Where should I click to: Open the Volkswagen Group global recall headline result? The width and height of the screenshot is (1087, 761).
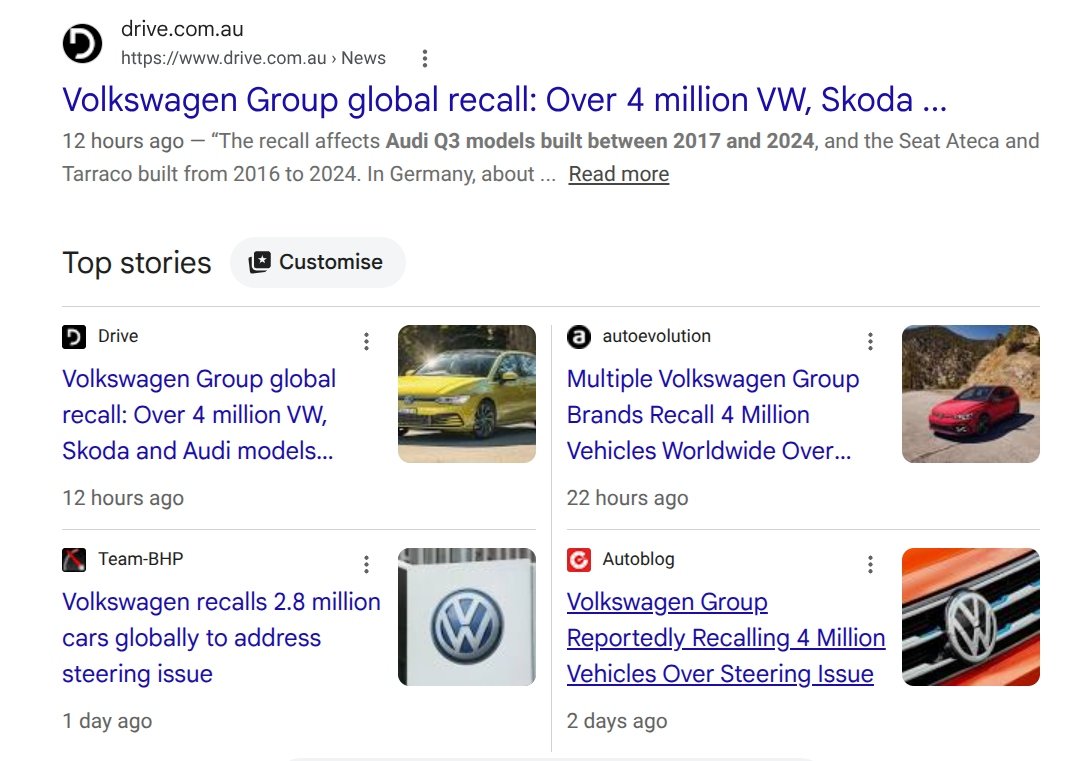pos(504,100)
